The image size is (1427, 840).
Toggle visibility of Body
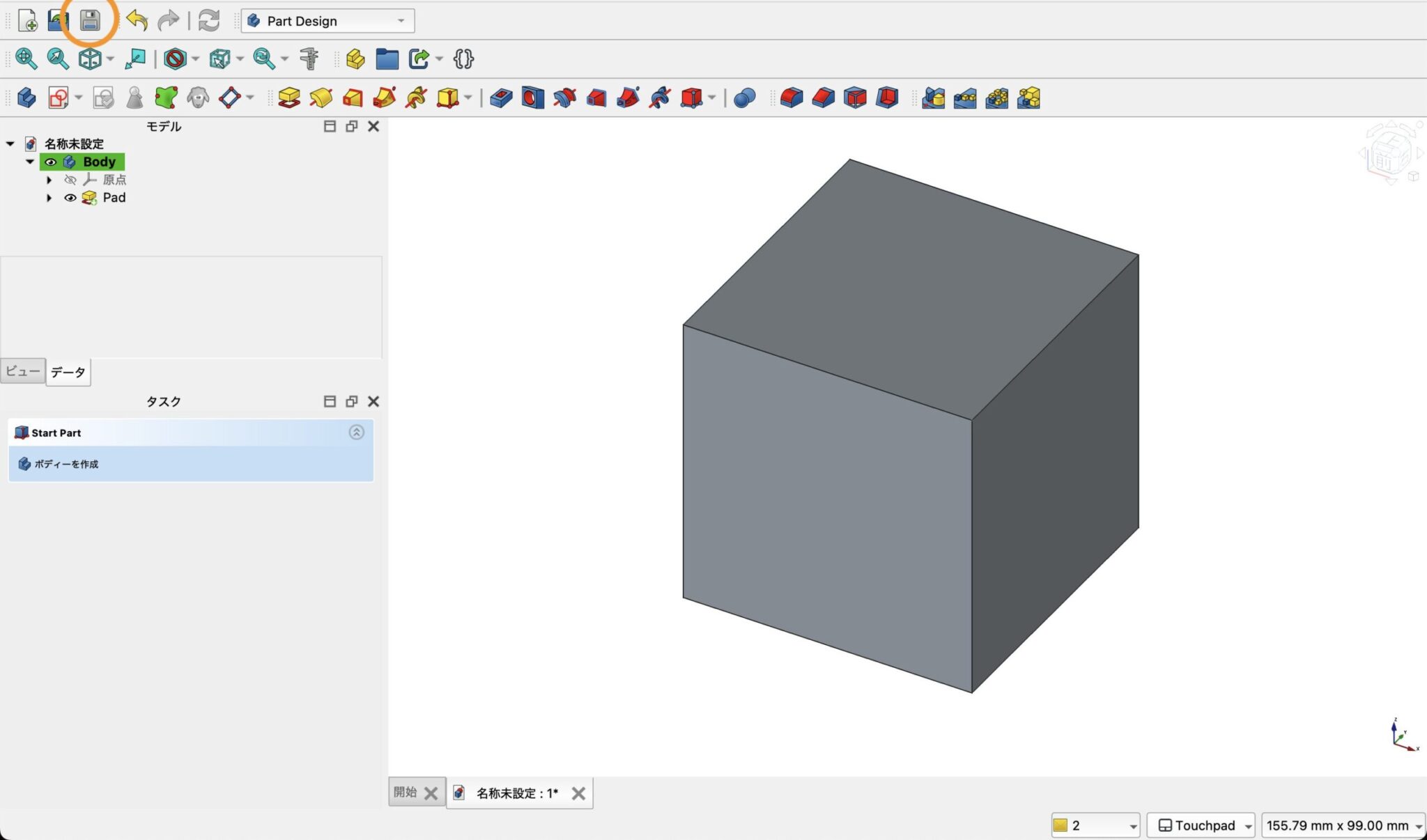50,162
